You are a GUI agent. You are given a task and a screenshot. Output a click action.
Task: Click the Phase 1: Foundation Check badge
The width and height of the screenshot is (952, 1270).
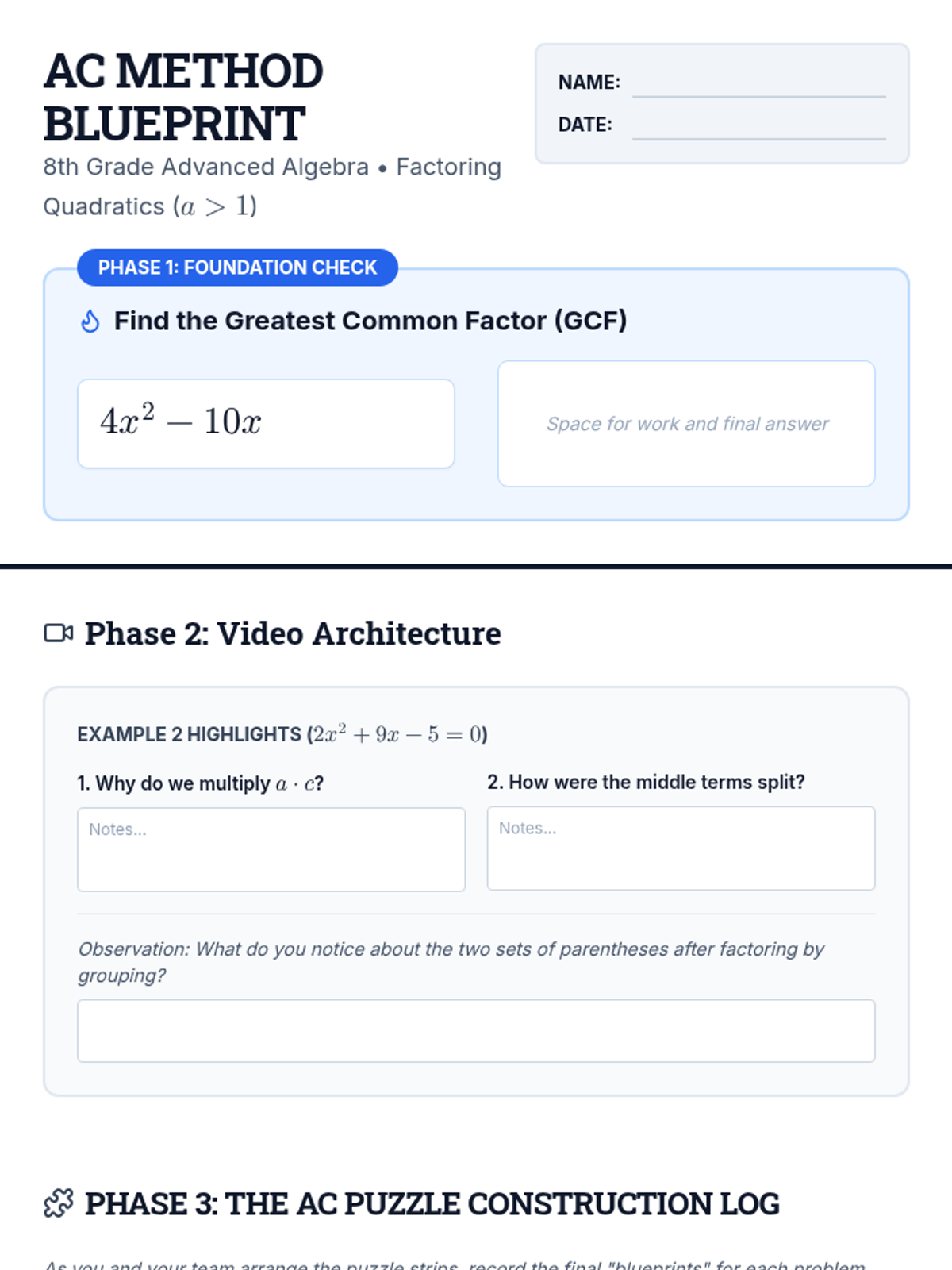pos(237,267)
